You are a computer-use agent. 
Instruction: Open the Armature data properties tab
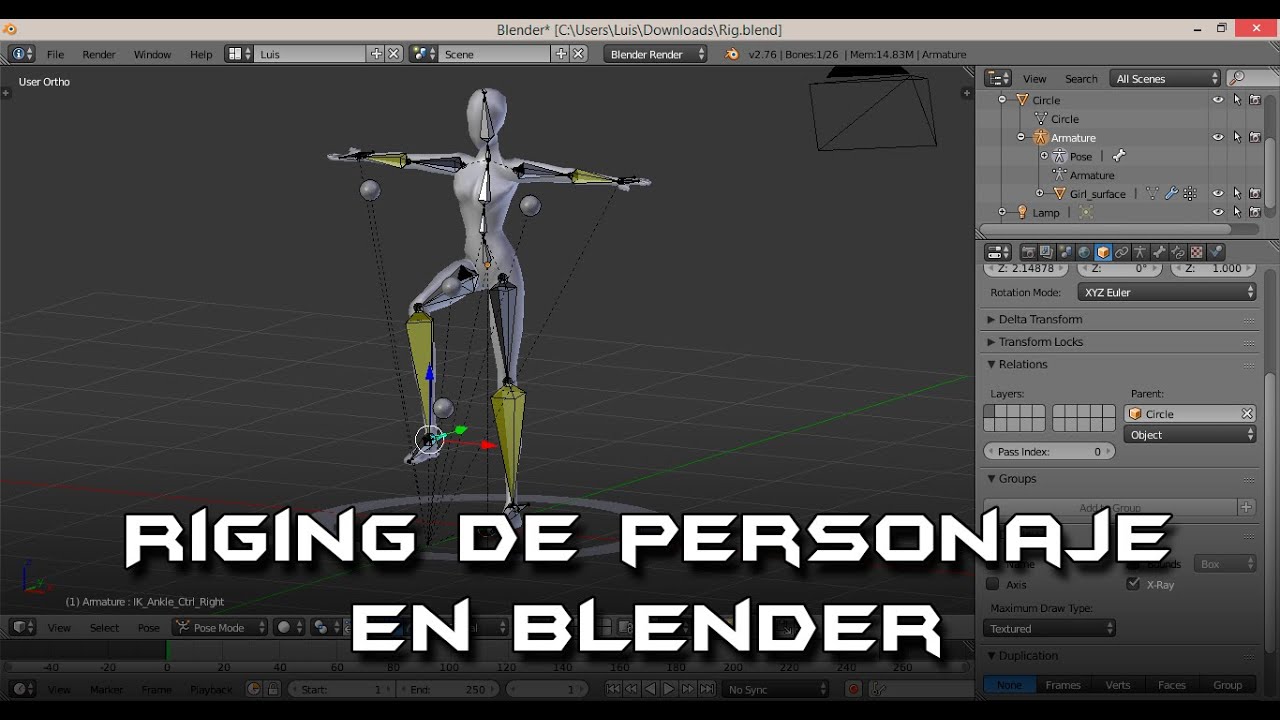[1140, 253]
